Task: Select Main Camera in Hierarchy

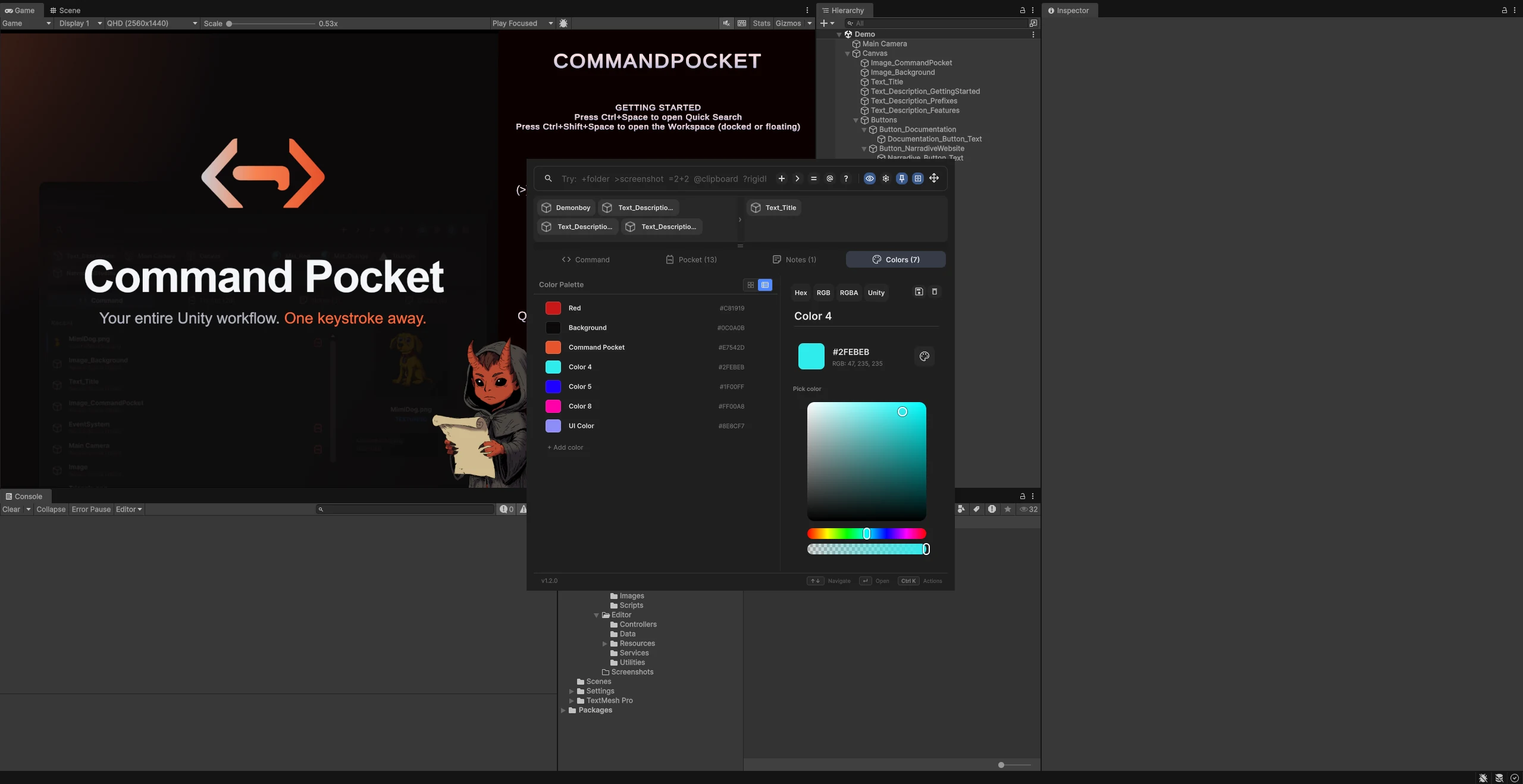Action: tap(885, 44)
